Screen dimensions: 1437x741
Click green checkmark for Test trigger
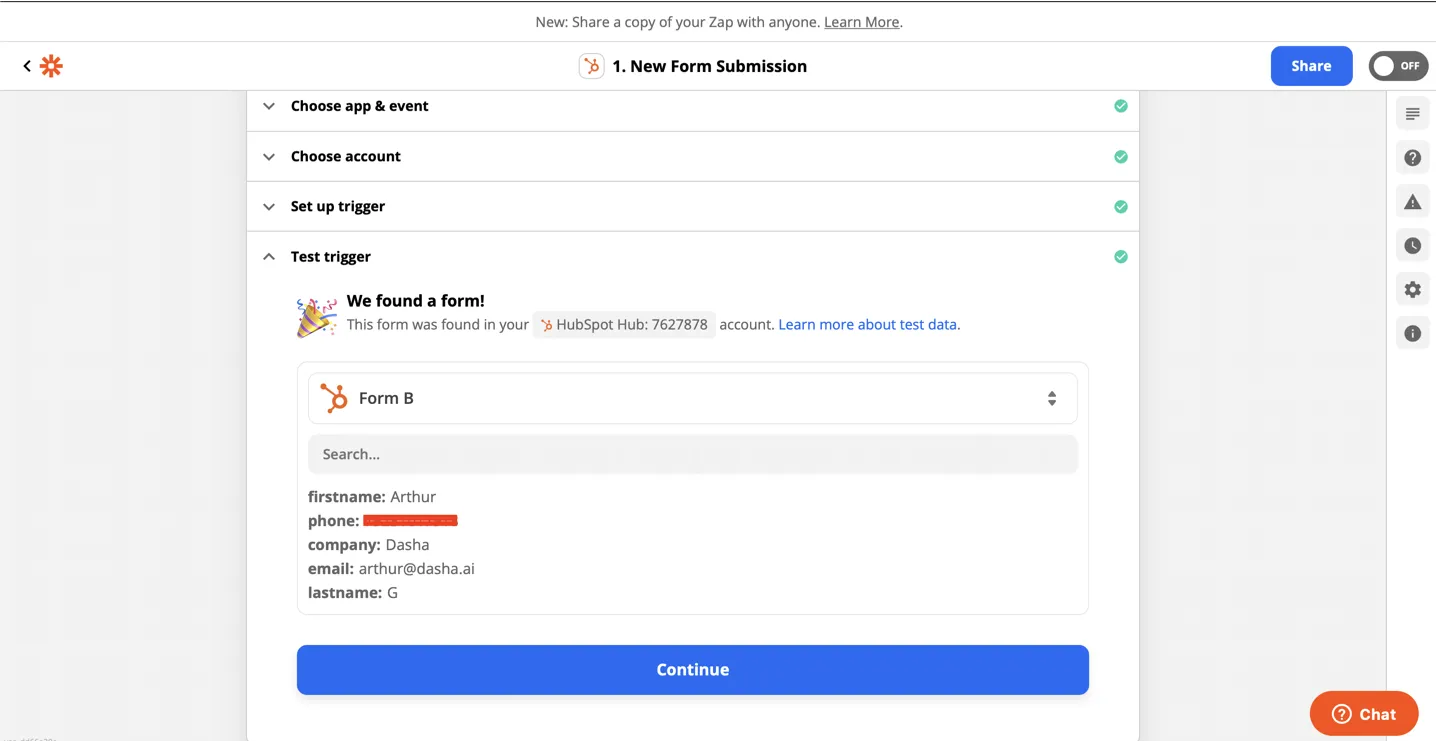1121,256
